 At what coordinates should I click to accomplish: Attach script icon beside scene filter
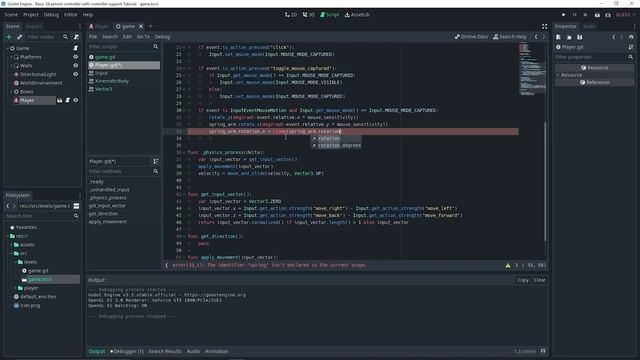76,37
